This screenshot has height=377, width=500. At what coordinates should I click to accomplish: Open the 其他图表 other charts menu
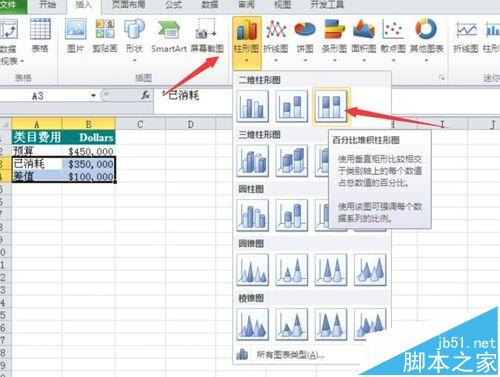(x=426, y=41)
